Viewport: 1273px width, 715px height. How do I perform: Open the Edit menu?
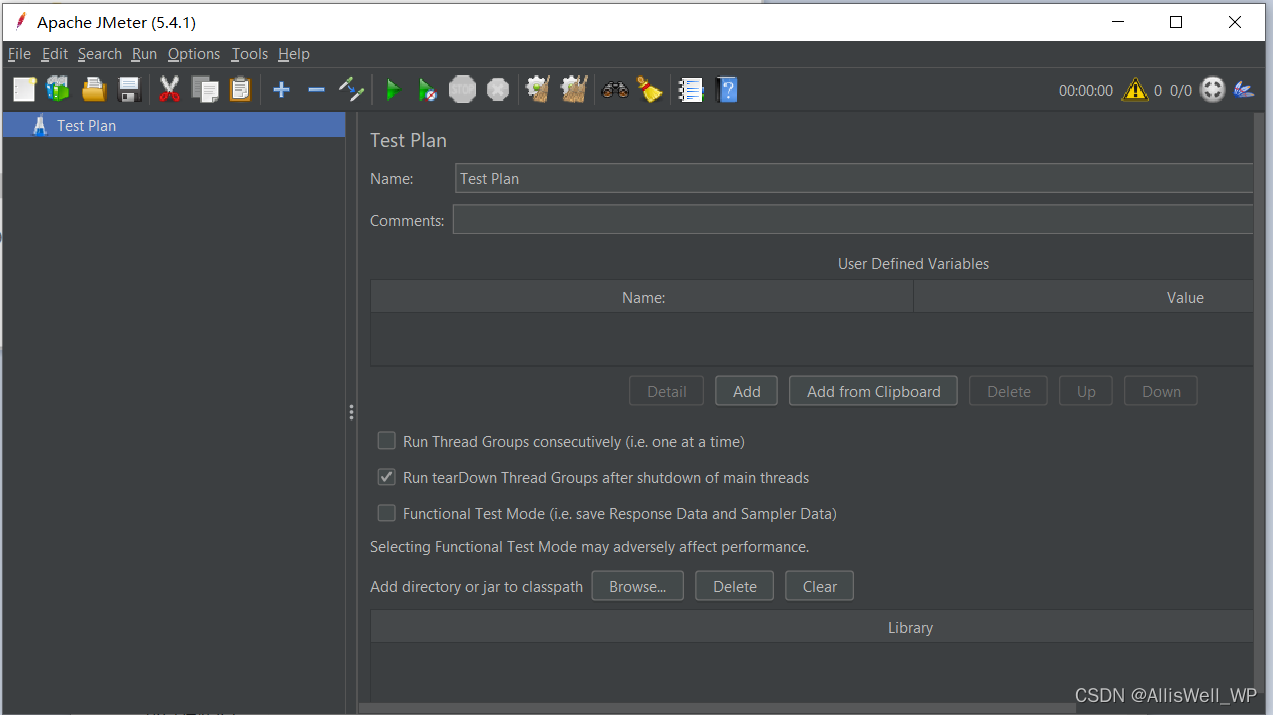(55, 54)
